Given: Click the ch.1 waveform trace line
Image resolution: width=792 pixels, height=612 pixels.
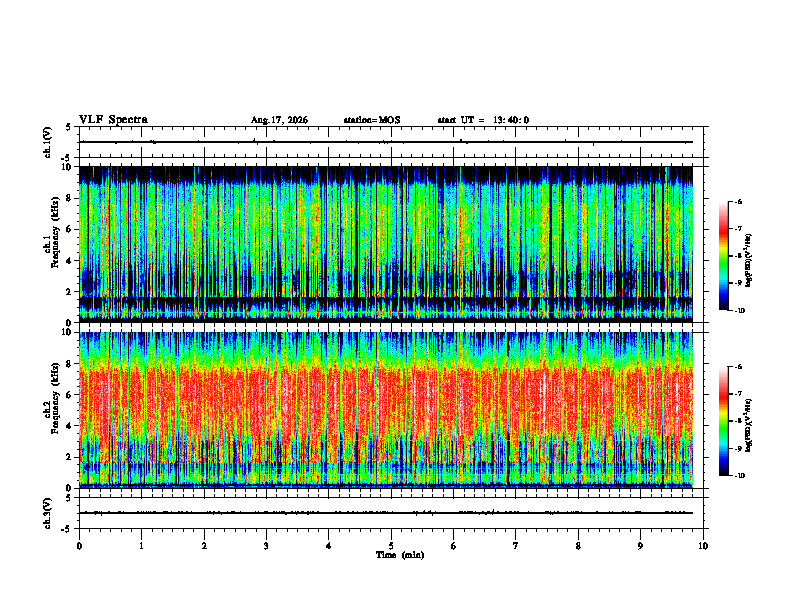Looking at the screenshot, I should [x=386, y=142].
